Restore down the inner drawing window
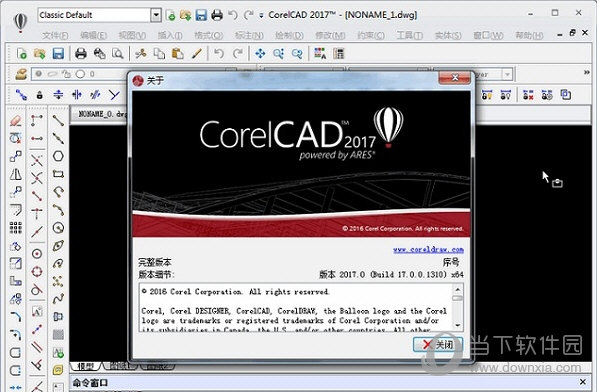597x392 pixels. [572, 33]
